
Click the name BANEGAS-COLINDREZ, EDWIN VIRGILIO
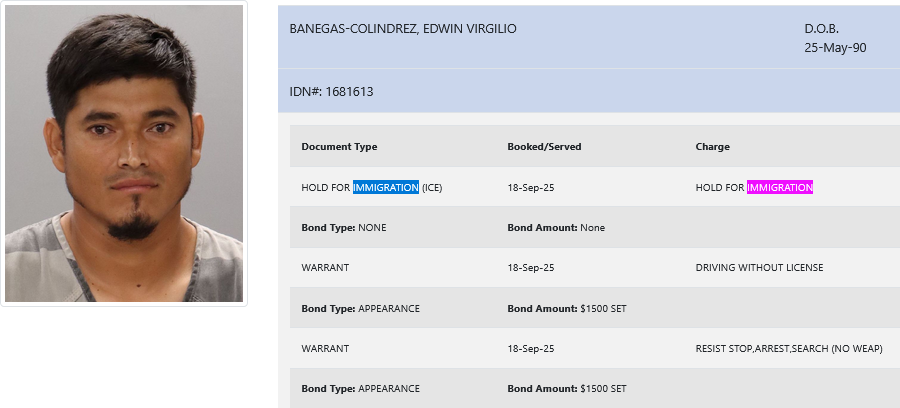pyautogui.click(x=403, y=29)
